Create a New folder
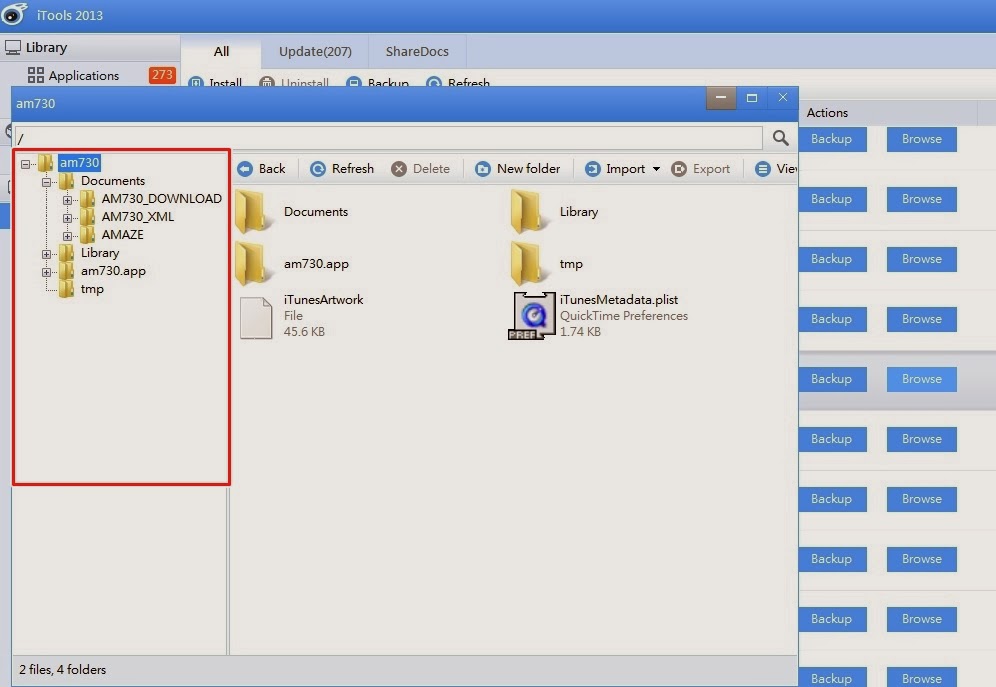This screenshot has width=996, height=687. click(518, 169)
